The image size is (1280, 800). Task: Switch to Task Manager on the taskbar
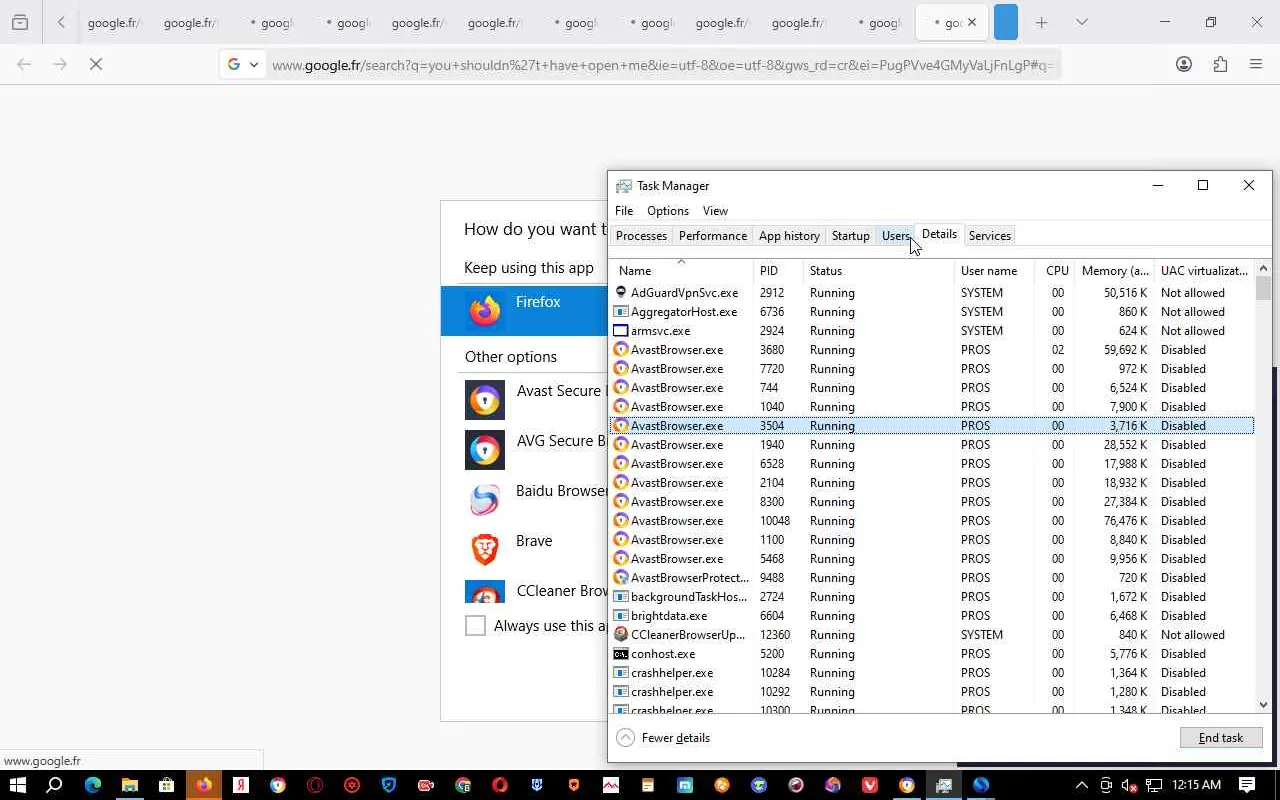(x=943, y=785)
